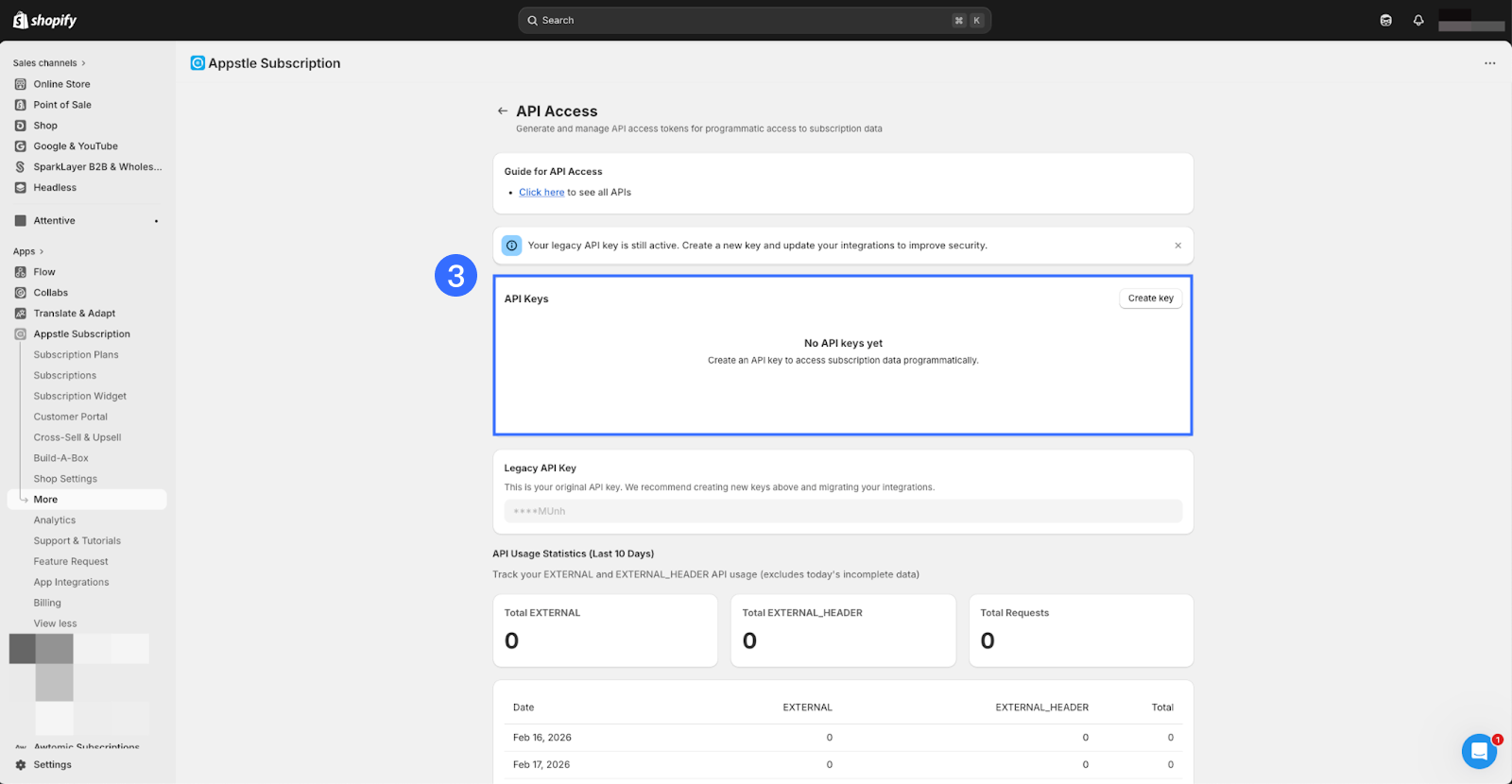1512x784 pixels.
Task: Click the back arrow beside API Access
Action: (x=503, y=111)
